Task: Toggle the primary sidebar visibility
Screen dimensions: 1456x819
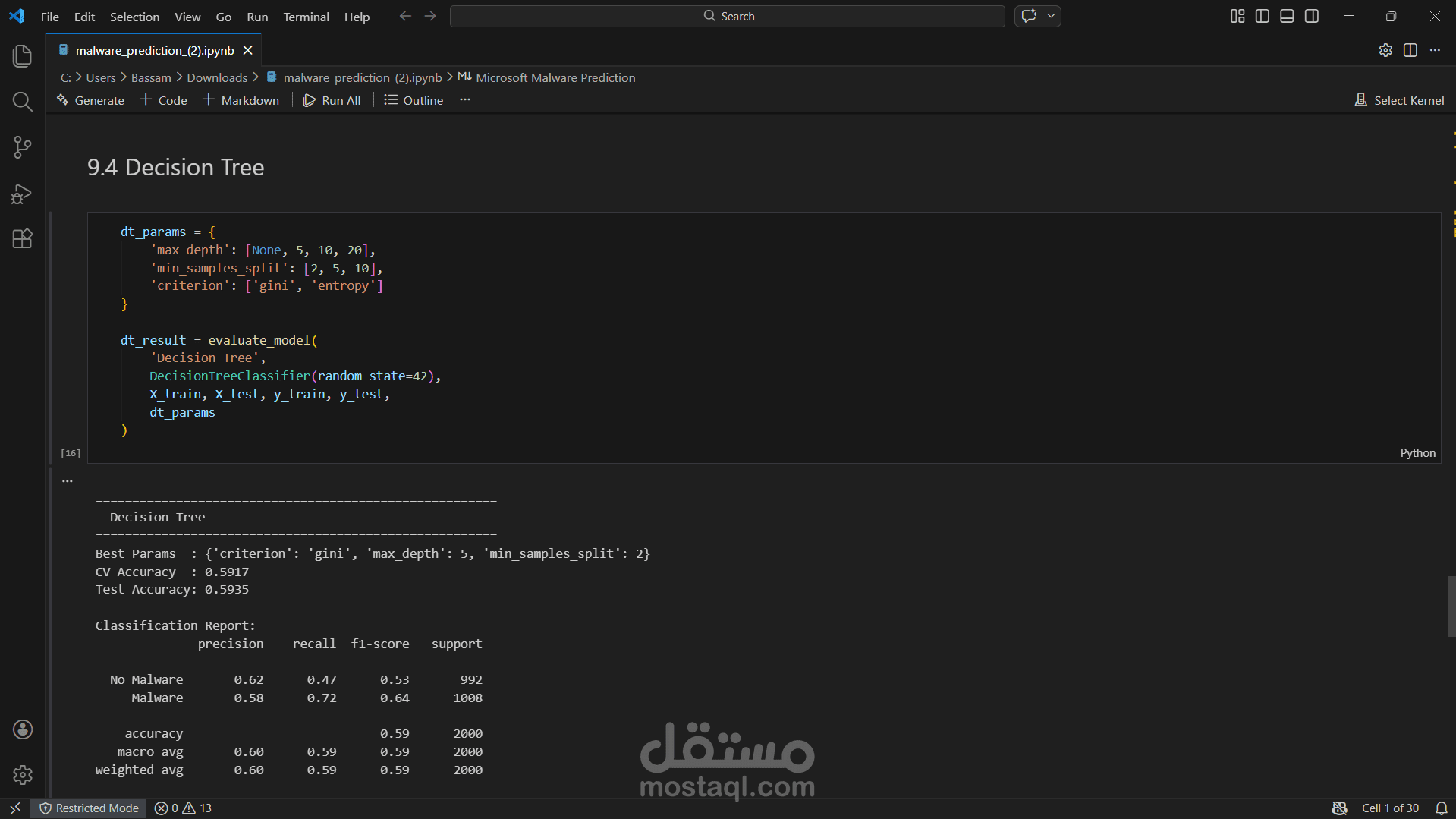Action: [x=1262, y=15]
